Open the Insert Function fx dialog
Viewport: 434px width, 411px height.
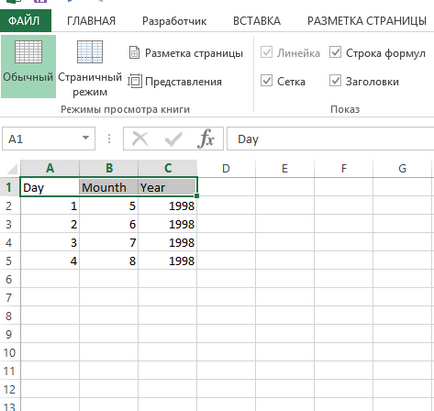pyautogui.click(x=206, y=139)
